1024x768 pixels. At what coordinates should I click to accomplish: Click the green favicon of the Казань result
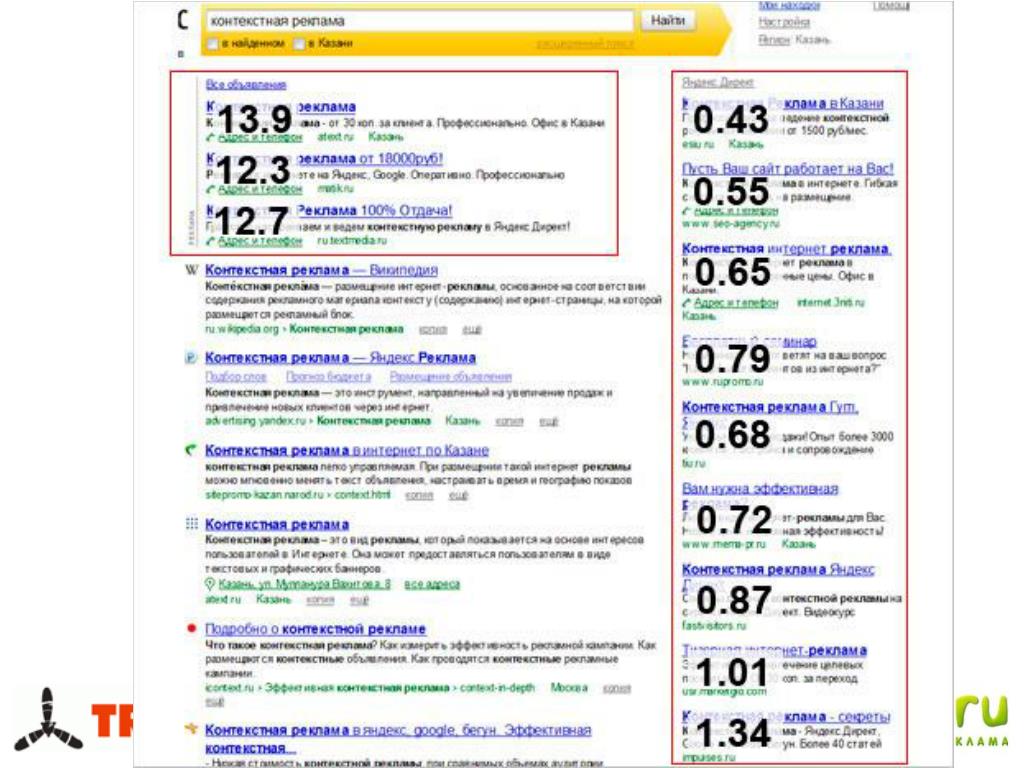point(191,450)
